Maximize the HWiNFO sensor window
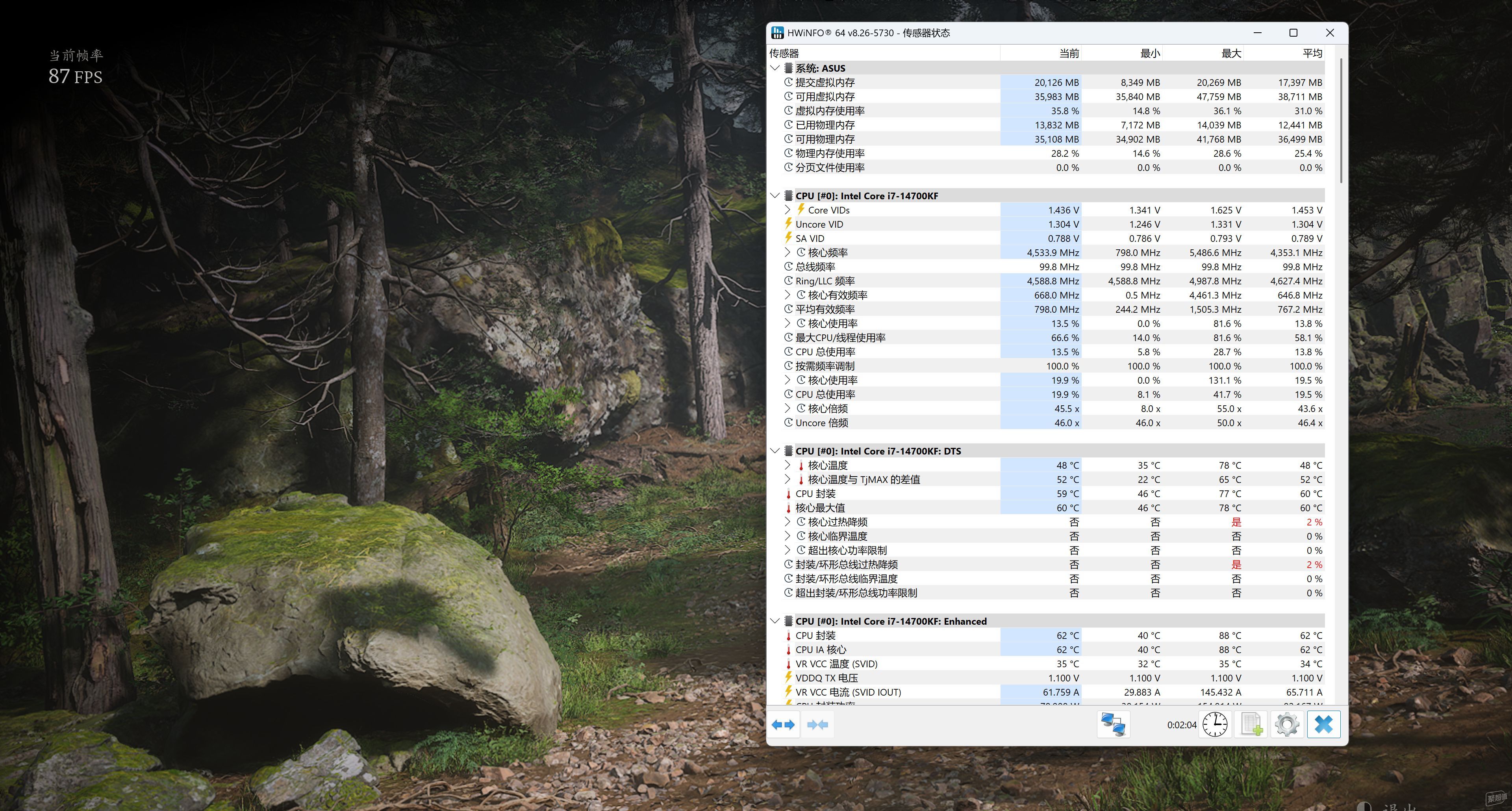The width and height of the screenshot is (1512, 811). pos(1293,33)
